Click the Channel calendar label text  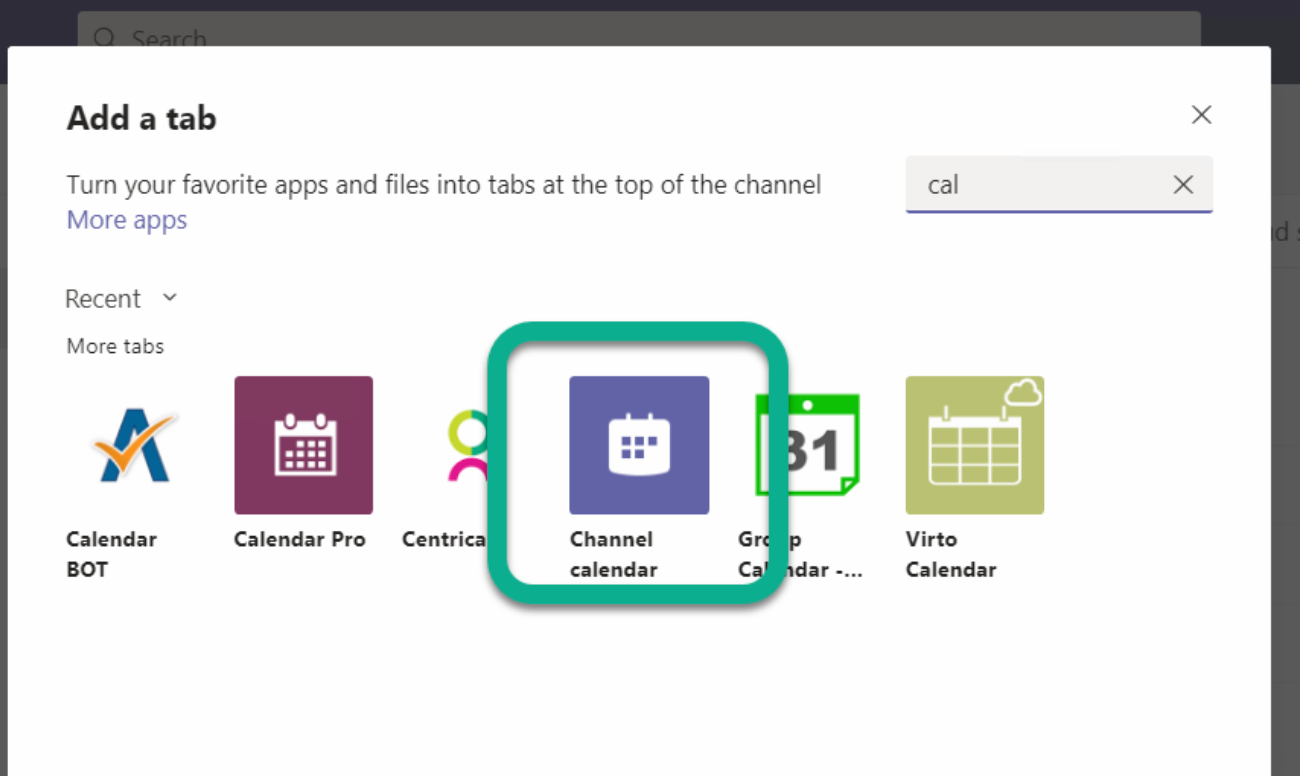pos(611,554)
